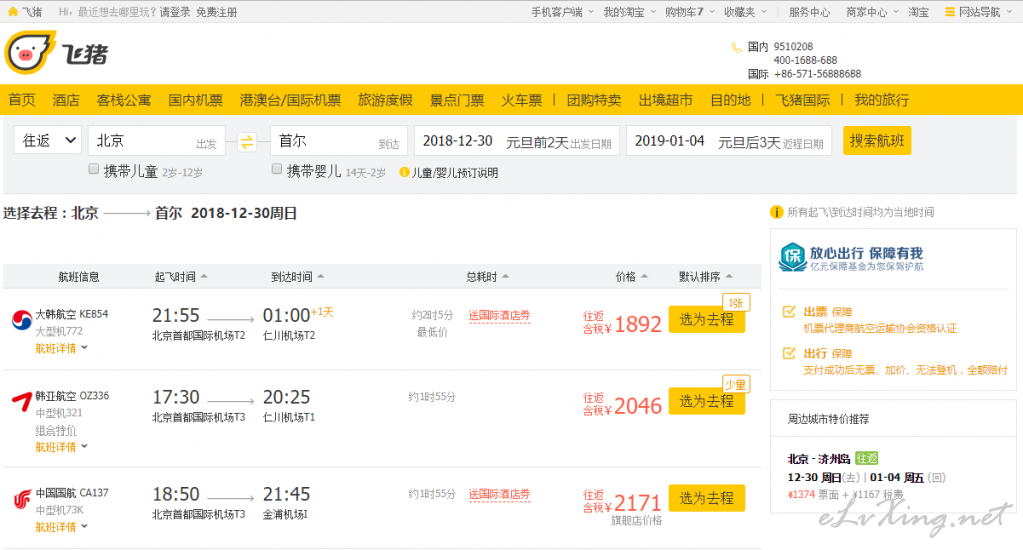
Task: Open 客栈公寓 nav tab
Action: tap(124, 100)
